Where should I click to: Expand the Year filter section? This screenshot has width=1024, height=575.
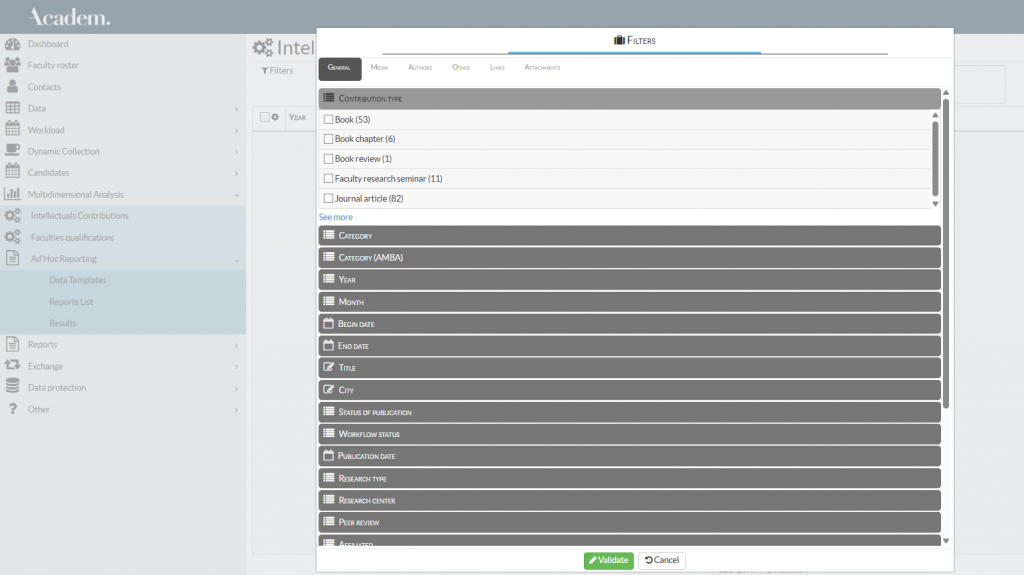click(x=629, y=280)
